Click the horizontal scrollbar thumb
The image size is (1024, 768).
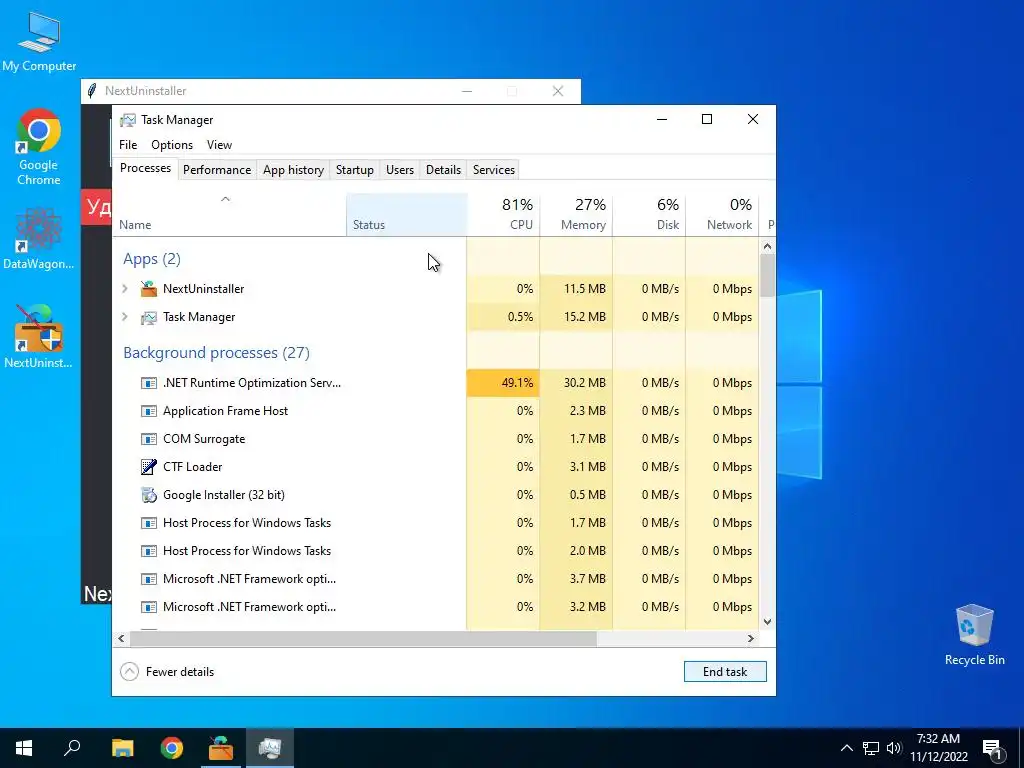363,638
